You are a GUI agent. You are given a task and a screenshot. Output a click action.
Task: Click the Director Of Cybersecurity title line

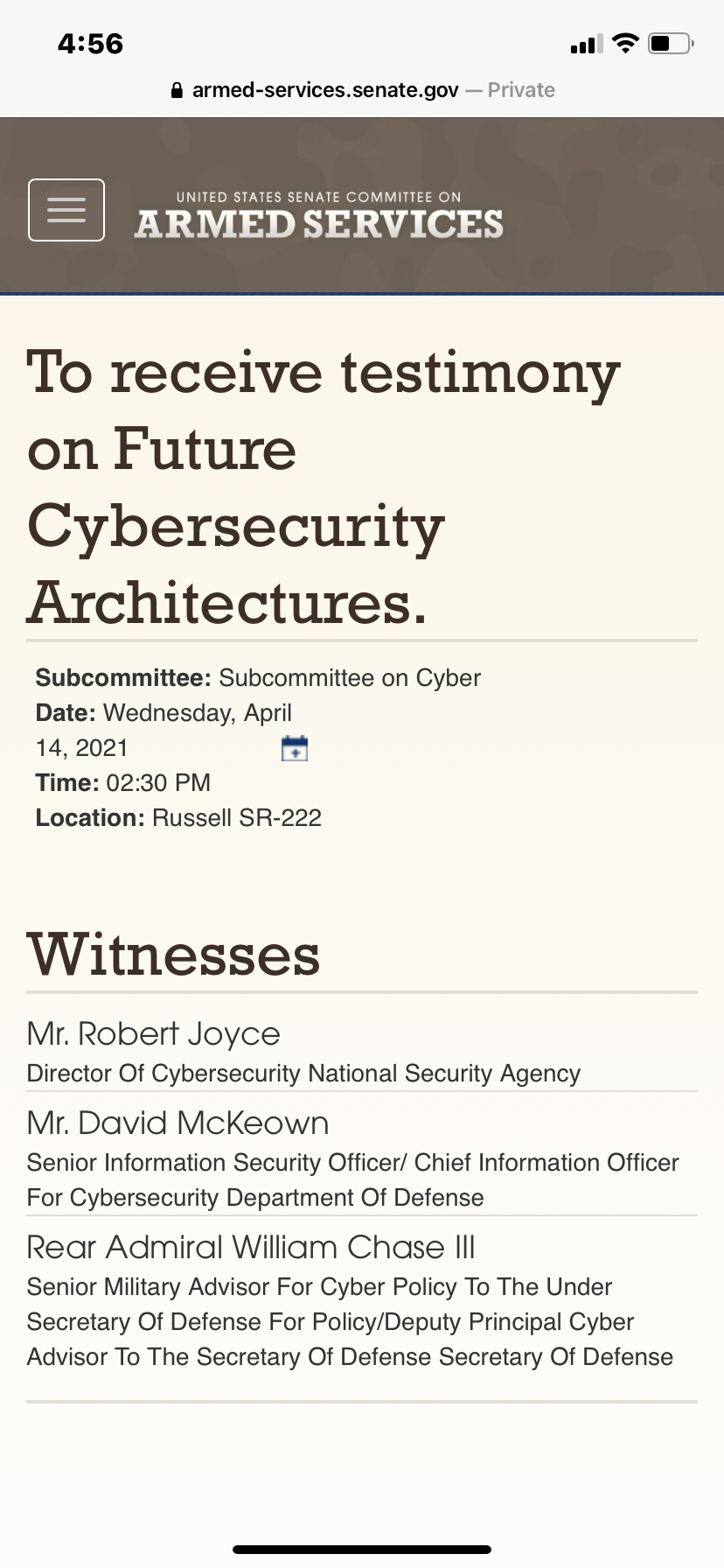pyautogui.click(x=303, y=1074)
